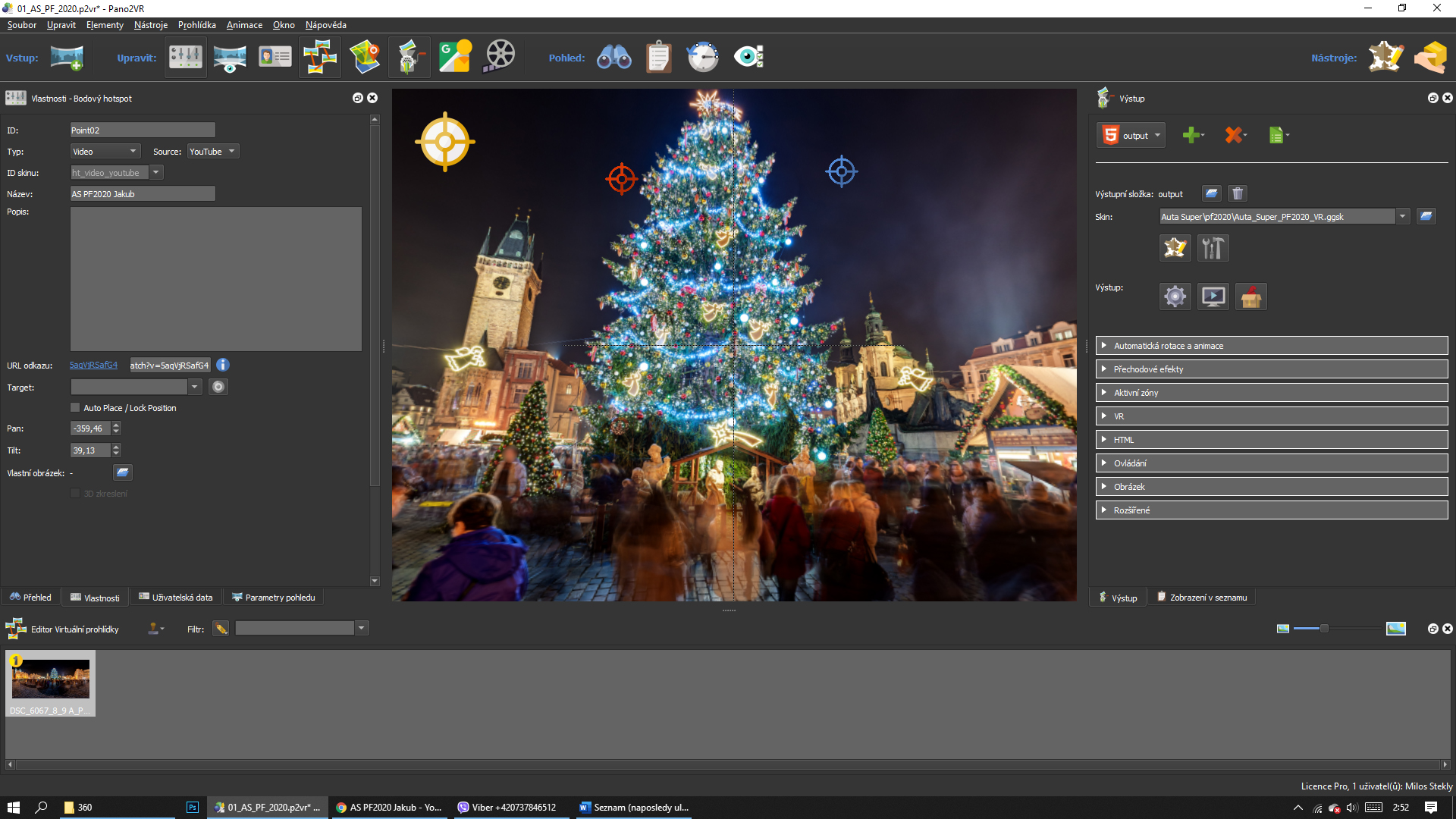
Task: Click the add input panorama icon
Action: (67, 58)
